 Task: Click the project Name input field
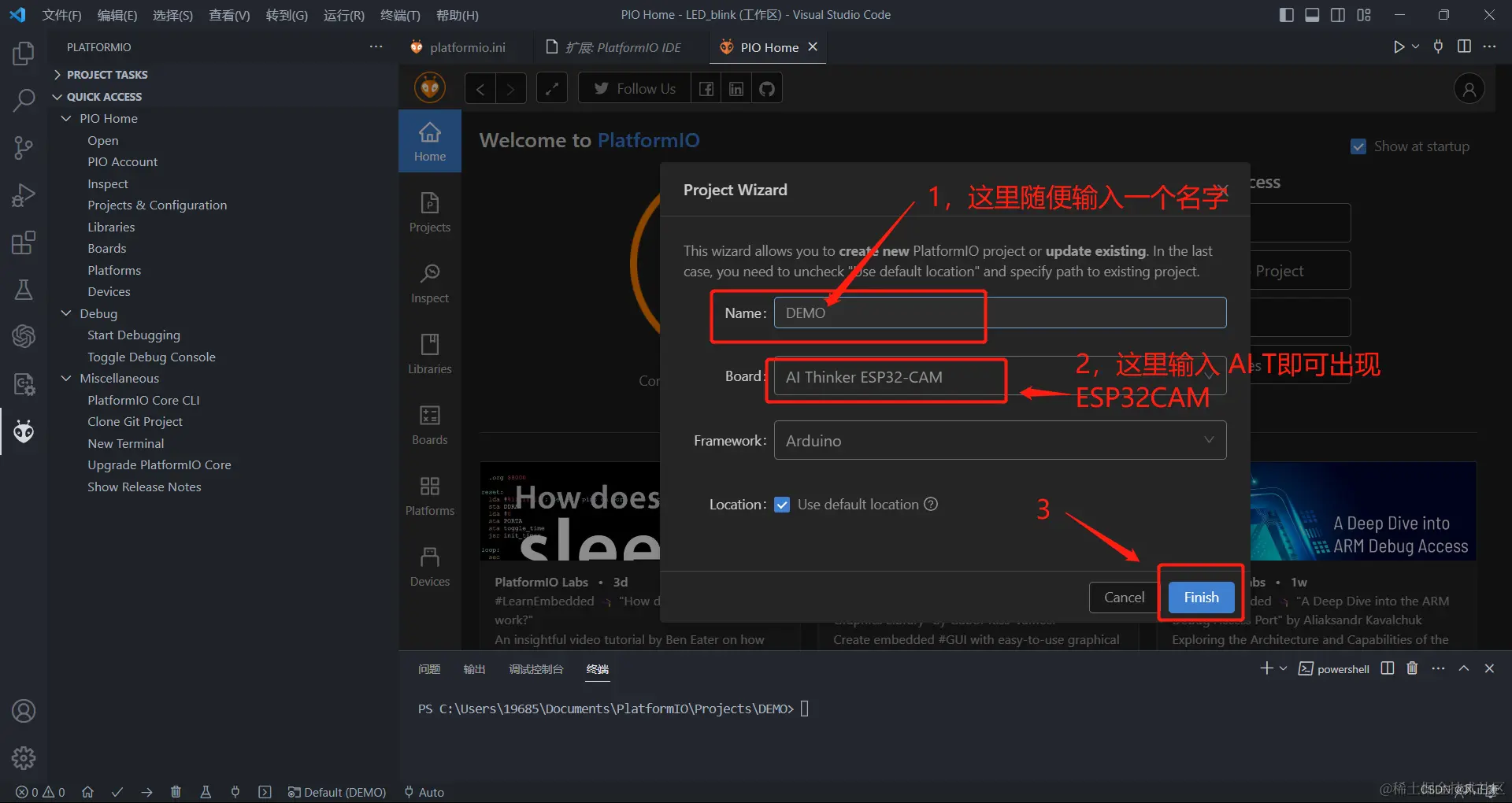(1000, 313)
